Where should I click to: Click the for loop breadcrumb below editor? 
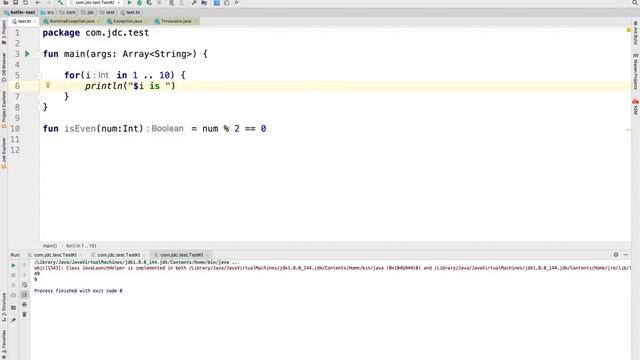[x=81, y=246]
